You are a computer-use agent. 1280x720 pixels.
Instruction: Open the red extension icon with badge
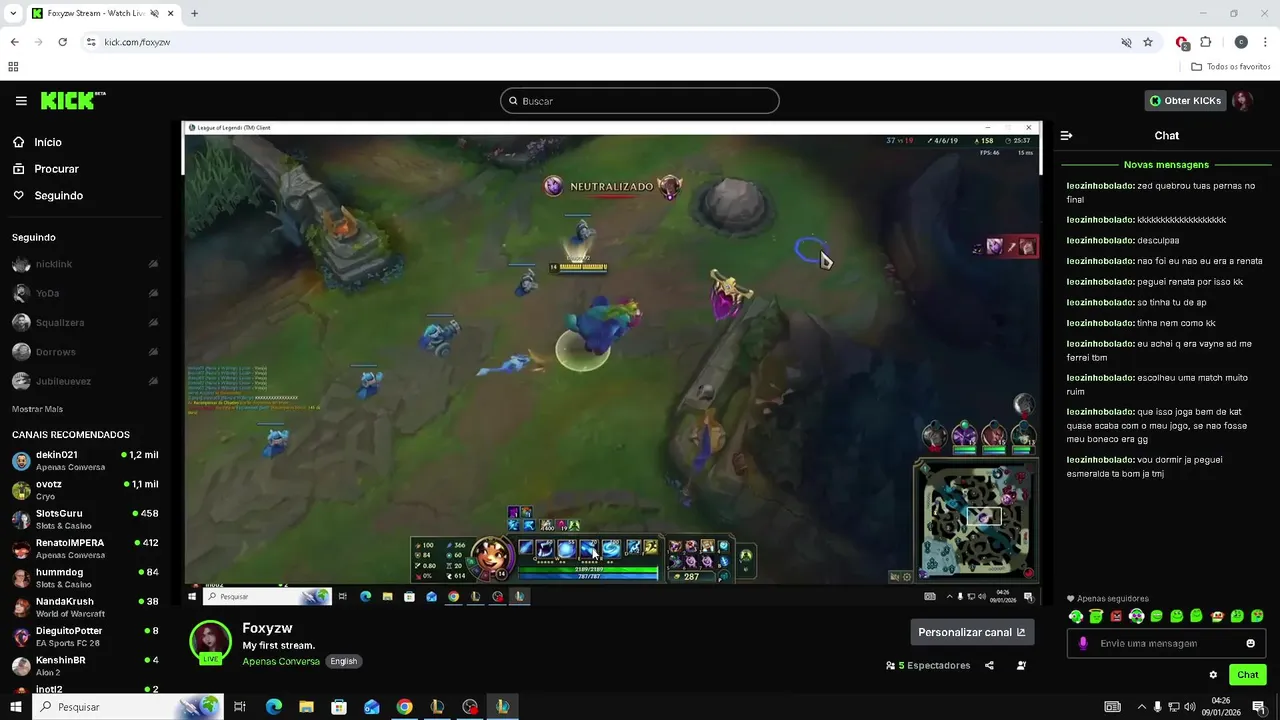1182,42
